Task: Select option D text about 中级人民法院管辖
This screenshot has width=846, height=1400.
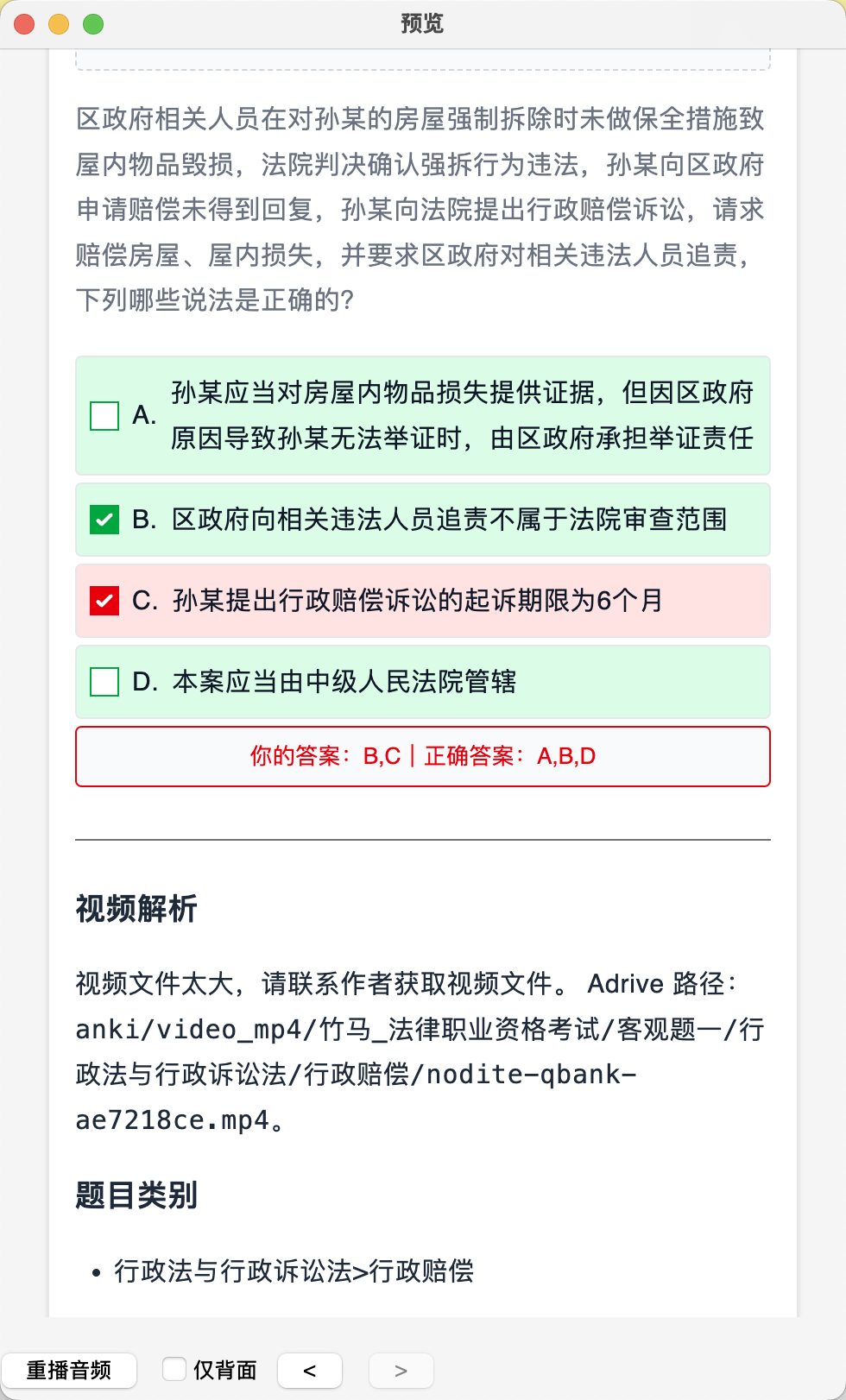Action: tap(344, 682)
